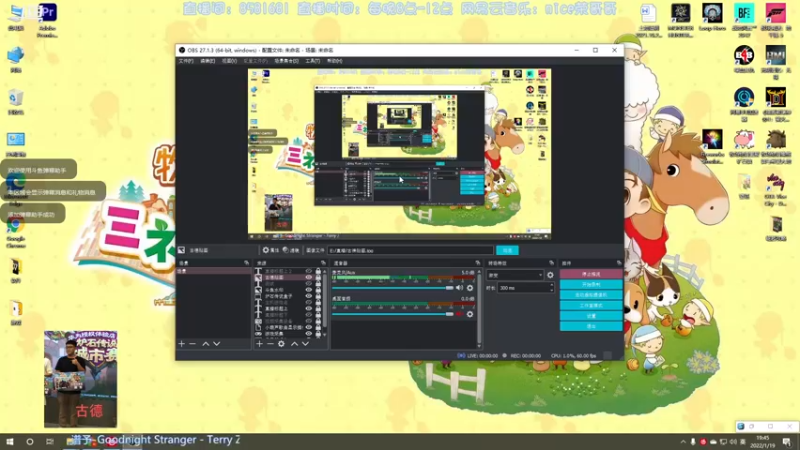Move the scene up in Scenes panel
This screenshot has width=800, height=450.
(206, 344)
